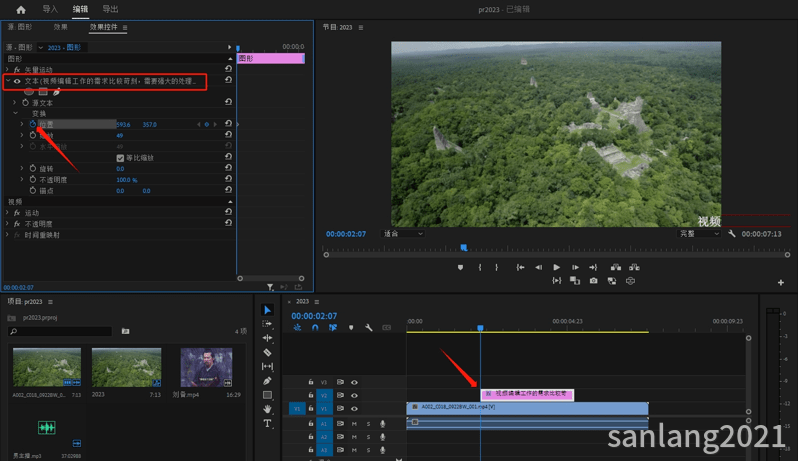
Task: Click the Export Frame camera icon
Action: pos(593,281)
